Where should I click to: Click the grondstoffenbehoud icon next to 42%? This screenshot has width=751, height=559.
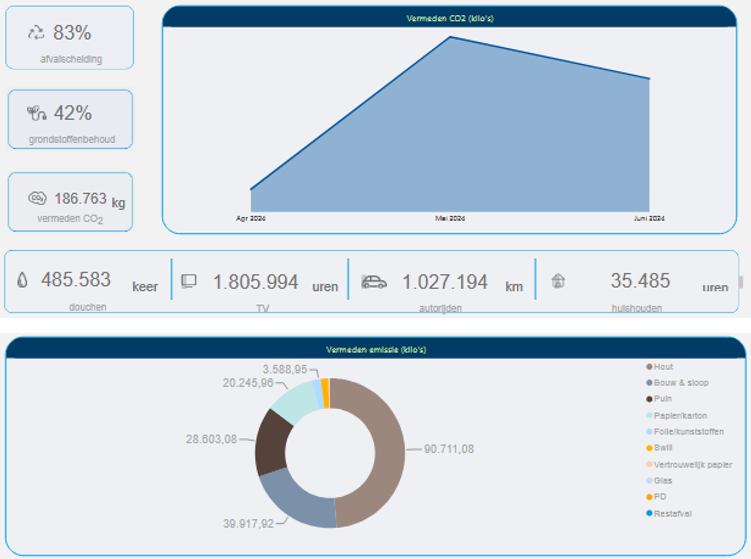37,113
